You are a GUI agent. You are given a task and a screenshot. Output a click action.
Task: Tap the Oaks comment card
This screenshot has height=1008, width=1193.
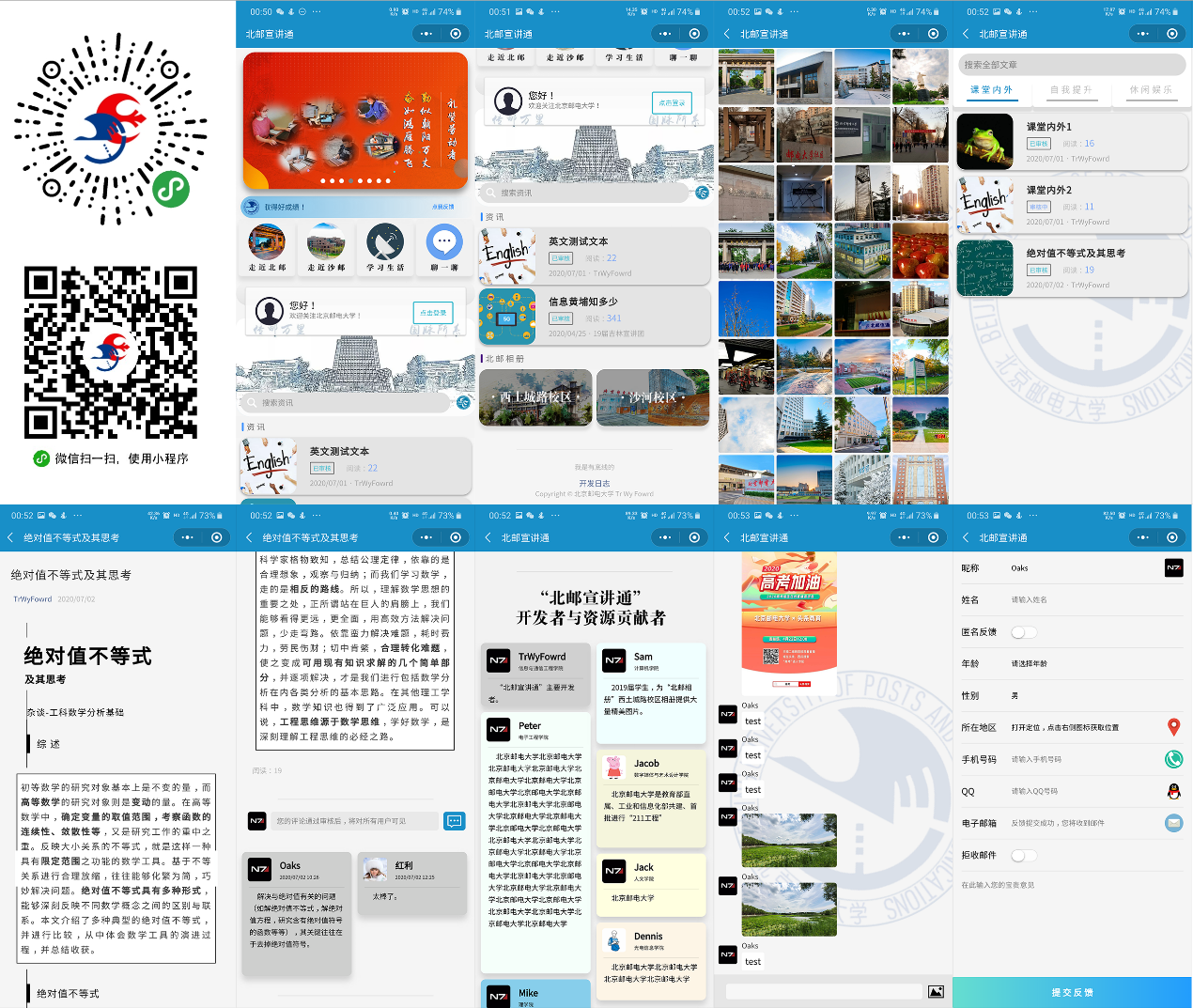(297, 913)
